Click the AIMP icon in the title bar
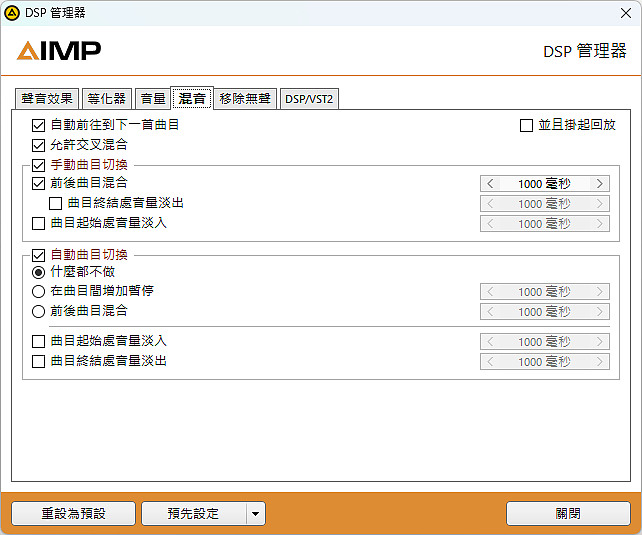The width and height of the screenshot is (642, 535). (x=12, y=13)
